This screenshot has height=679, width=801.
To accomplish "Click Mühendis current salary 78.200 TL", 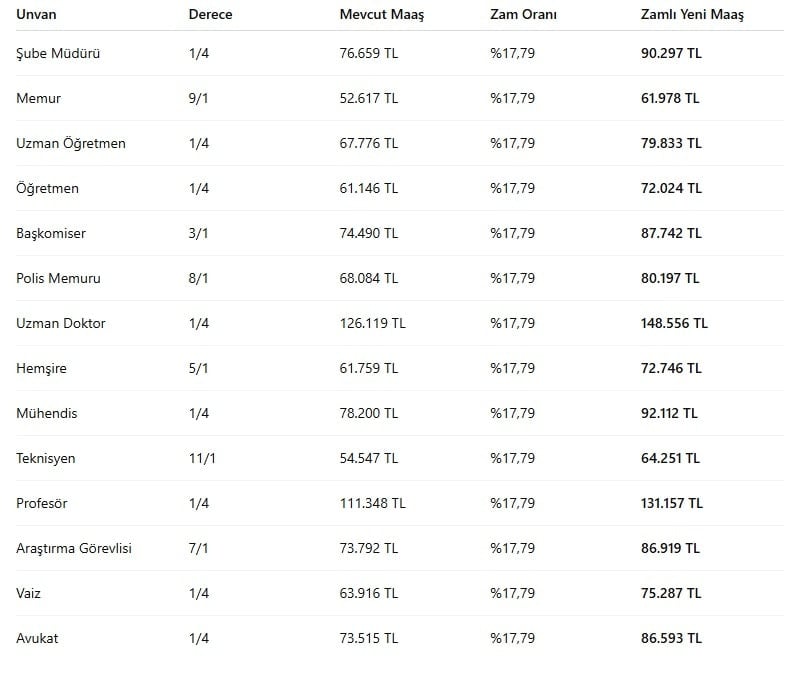I will click(368, 413).
